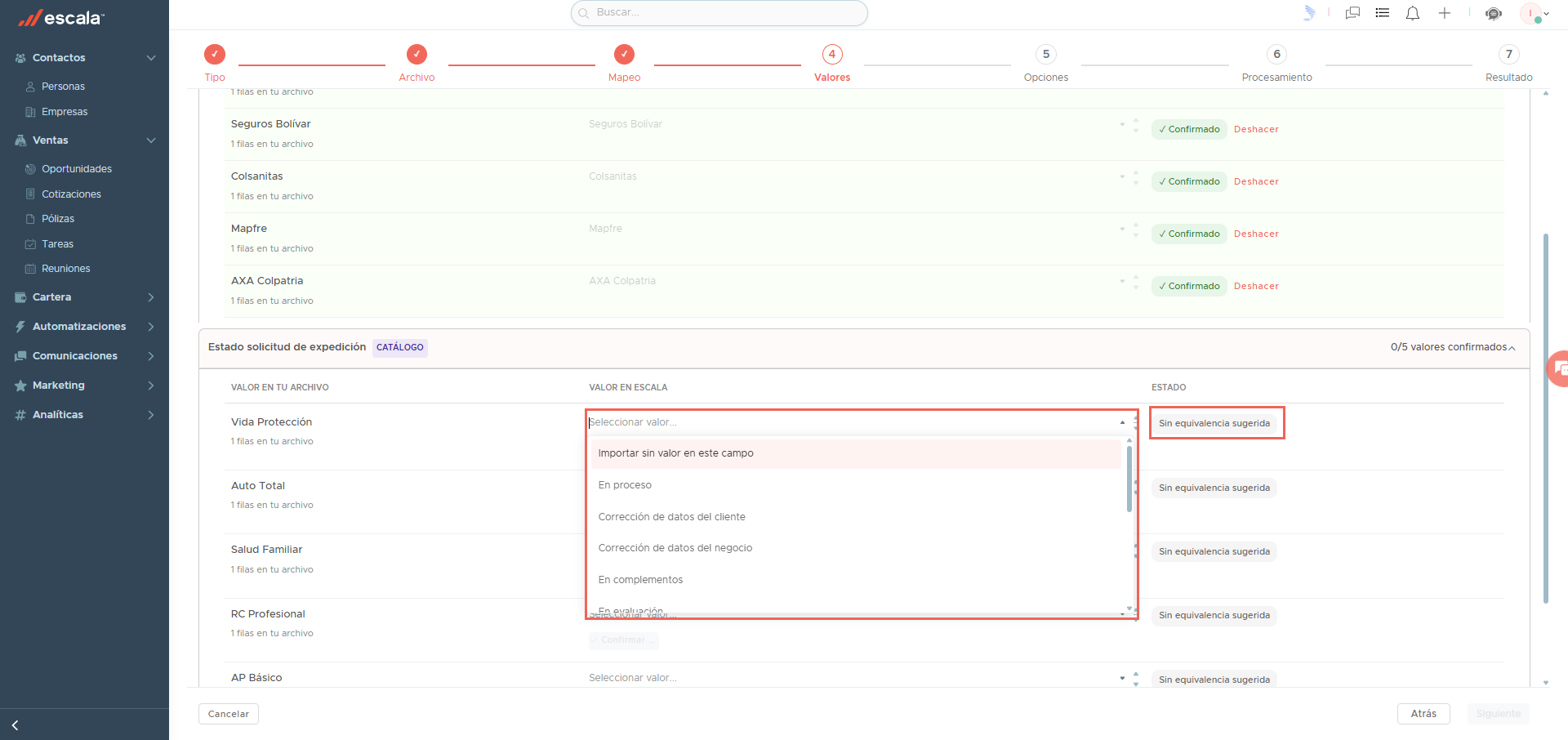Click the Siguiente button
Screen dimensions: 1568x740
[1499, 714]
